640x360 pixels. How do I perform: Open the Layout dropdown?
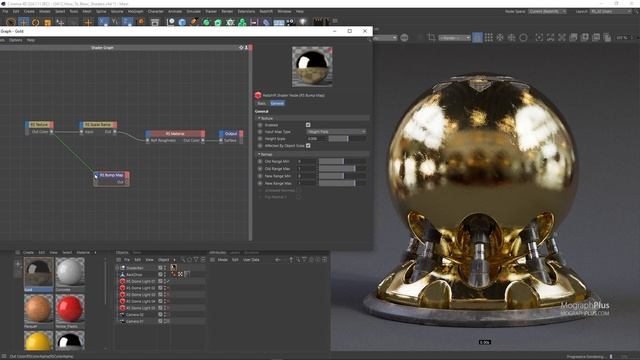(x=611, y=11)
